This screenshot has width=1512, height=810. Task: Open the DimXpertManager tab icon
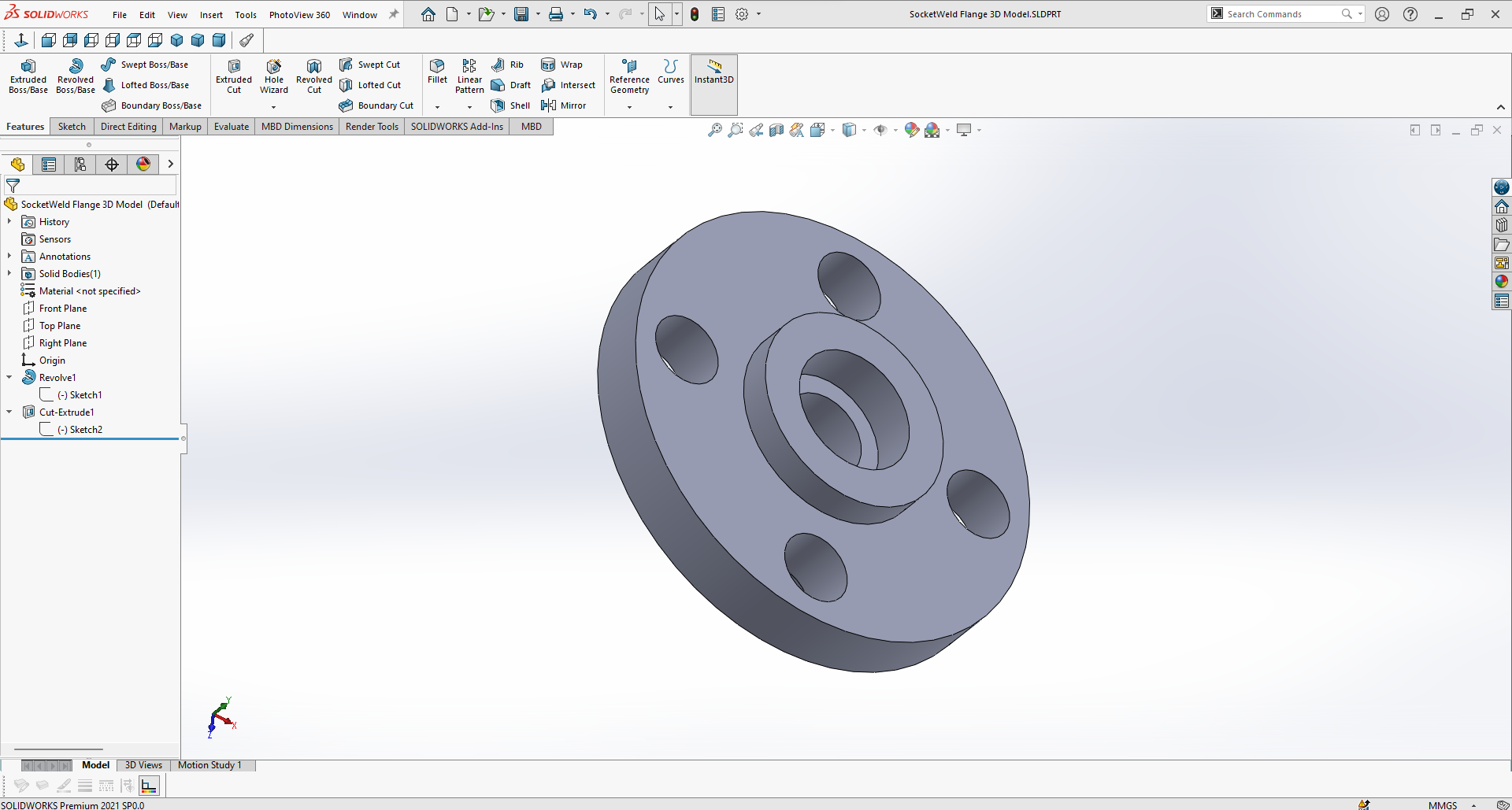pyautogui.click(x=112, y=164)
